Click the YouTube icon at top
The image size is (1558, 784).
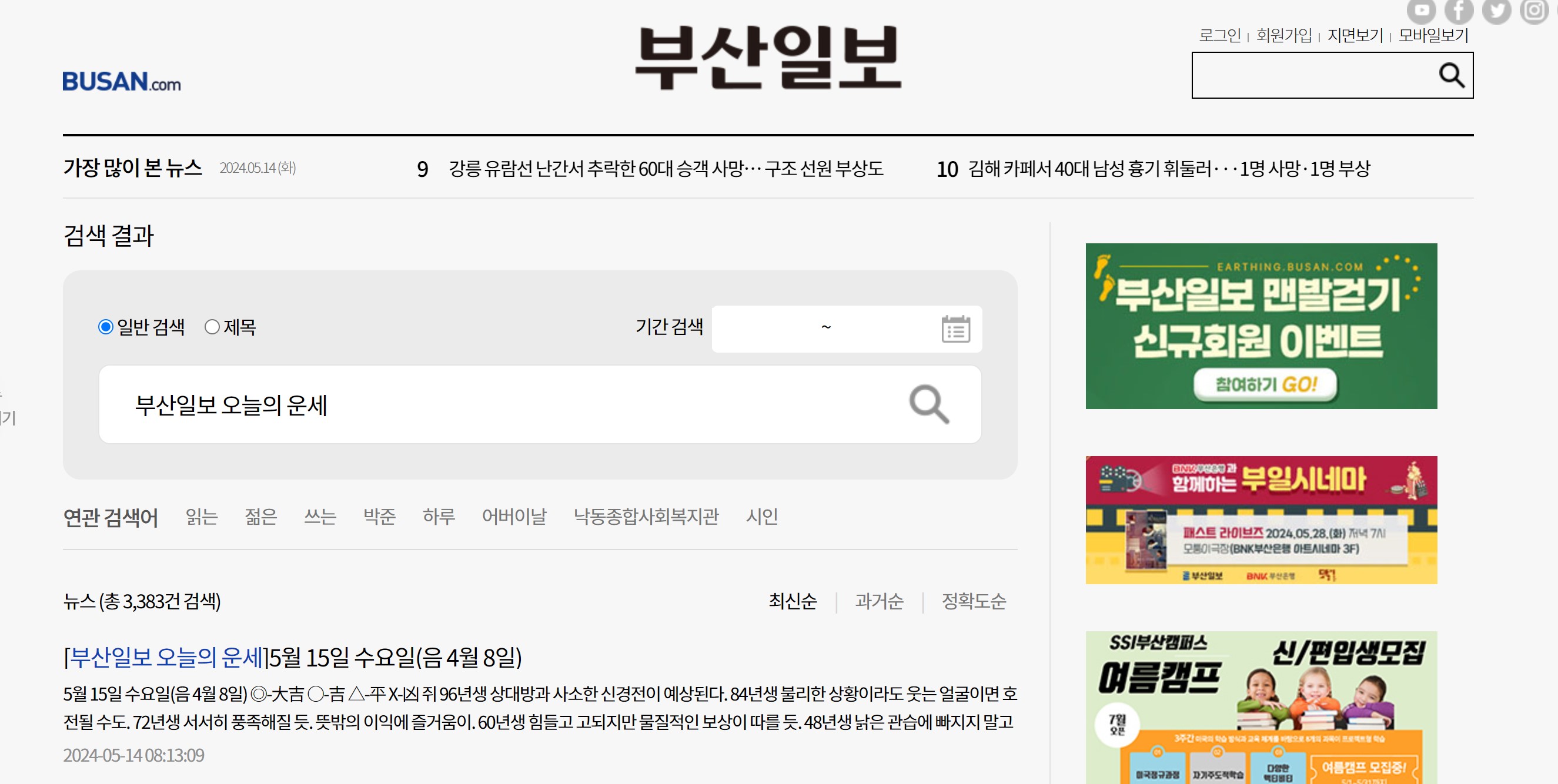point(1422,9)
